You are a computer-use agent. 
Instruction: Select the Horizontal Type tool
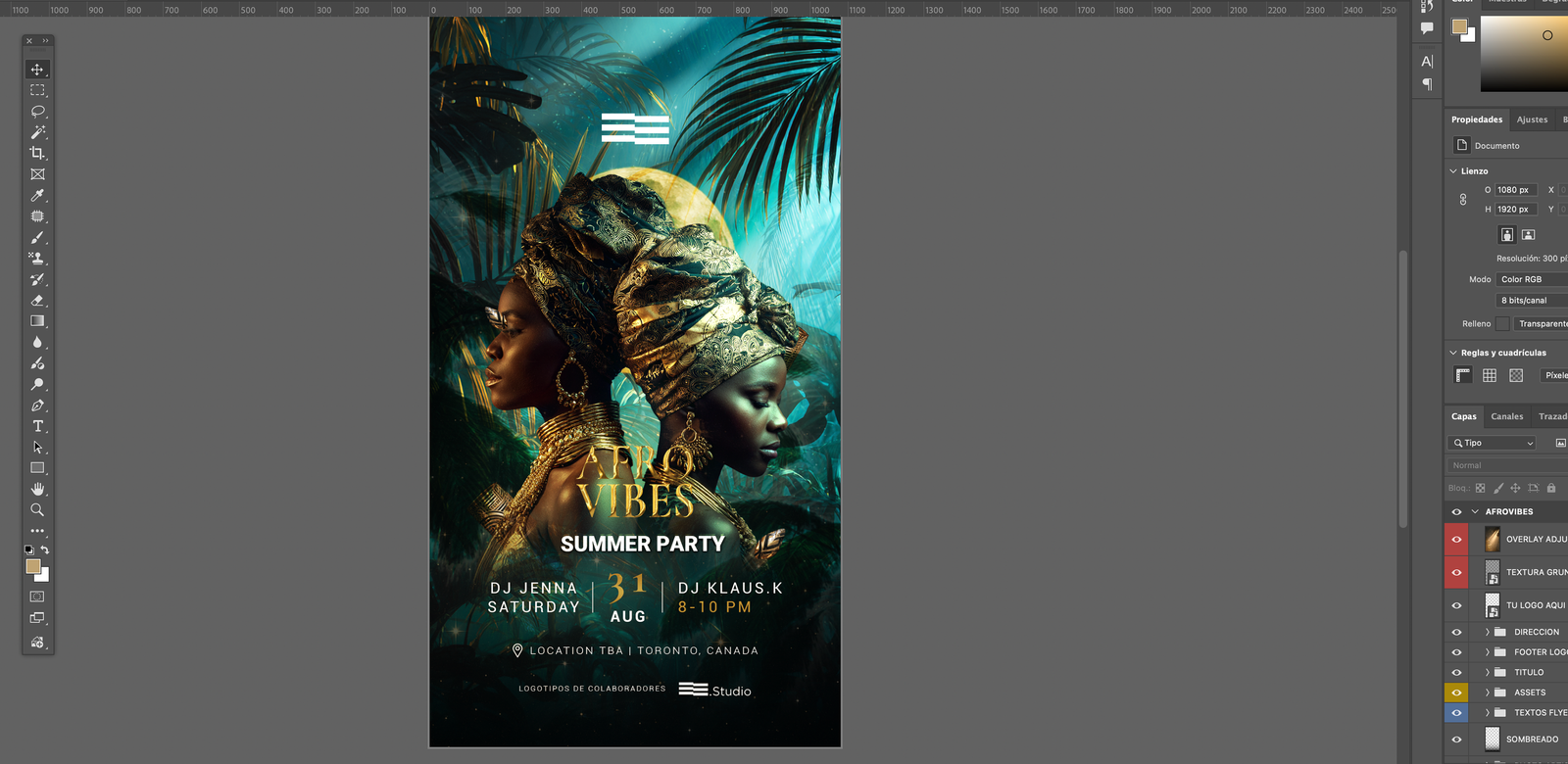(37, 426)
